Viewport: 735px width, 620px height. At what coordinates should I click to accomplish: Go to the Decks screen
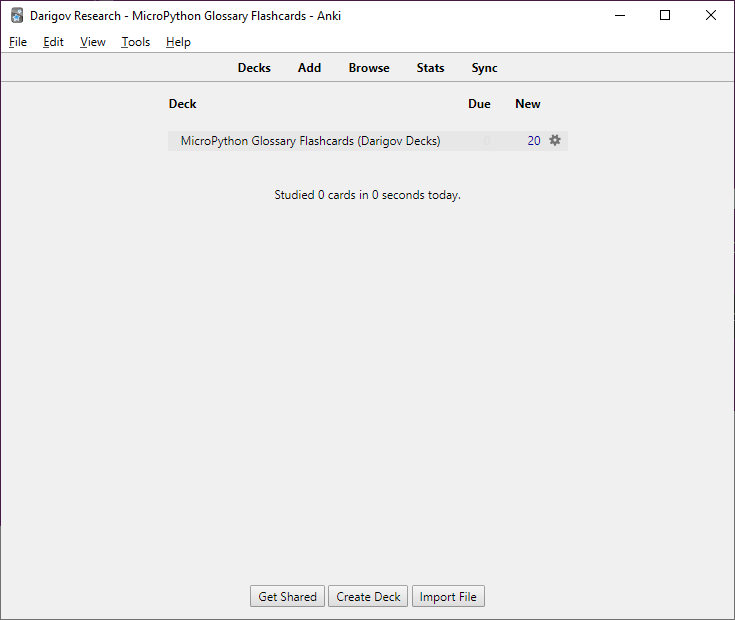pos(254,68)
